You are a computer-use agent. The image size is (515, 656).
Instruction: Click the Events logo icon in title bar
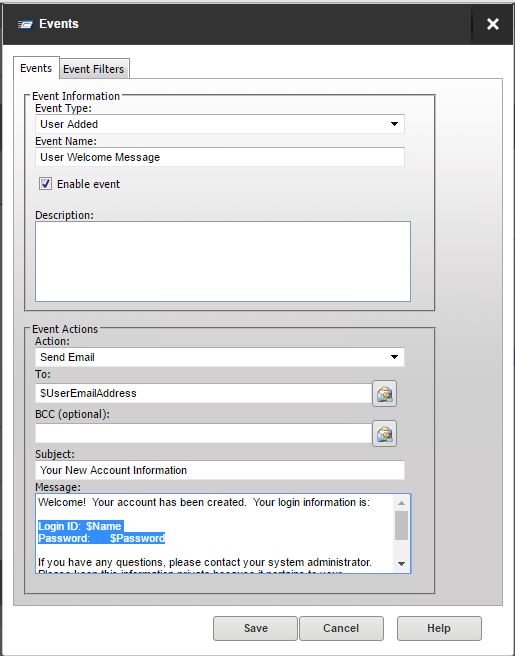(x=25, y=25)
